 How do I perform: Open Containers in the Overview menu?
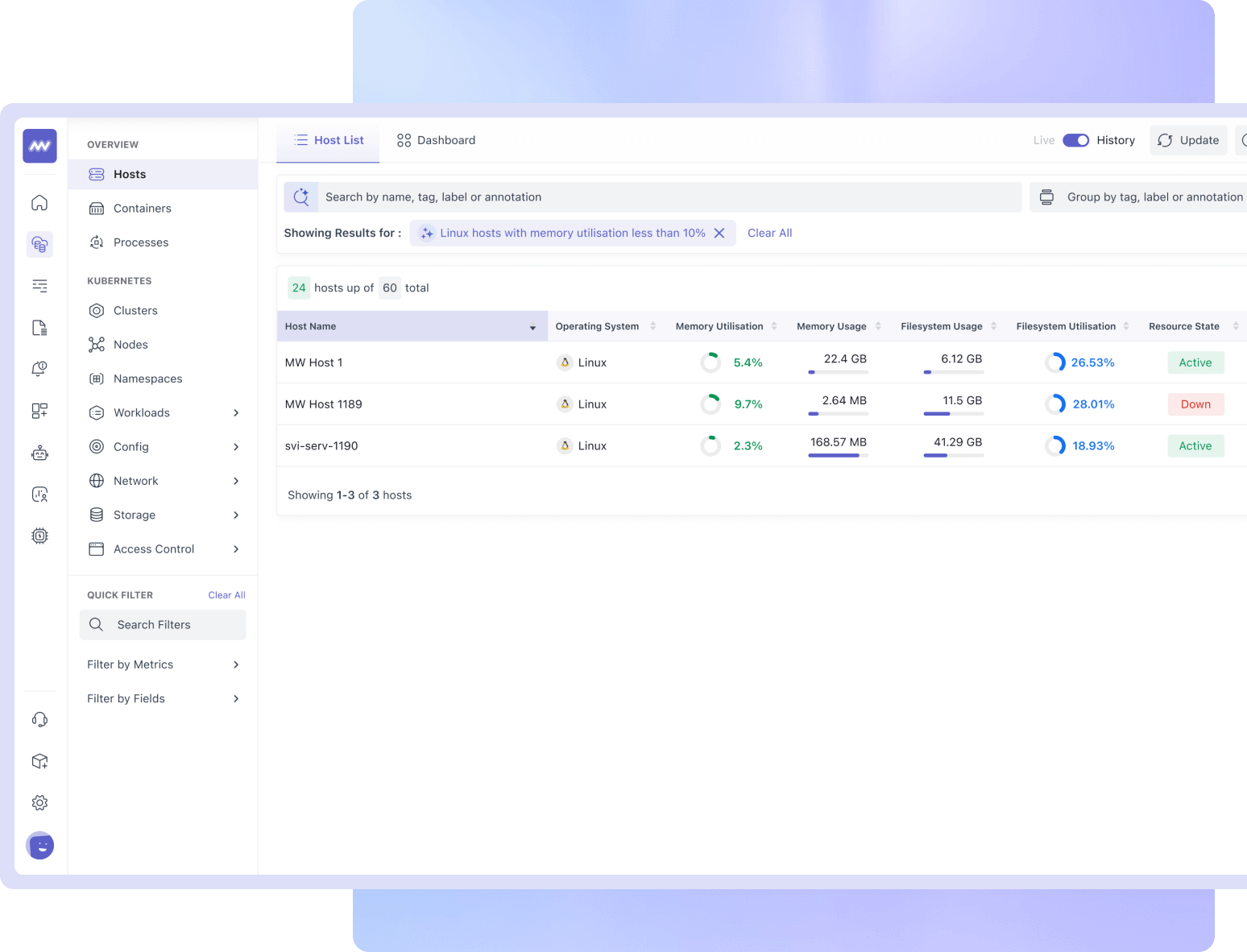tap(142, 209)
